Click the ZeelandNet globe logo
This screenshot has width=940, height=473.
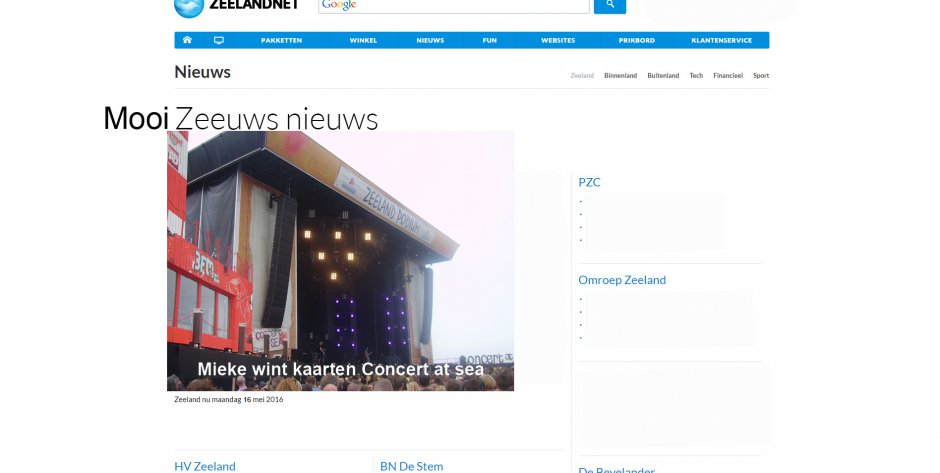pyautogui.click(x=189, y=7)
